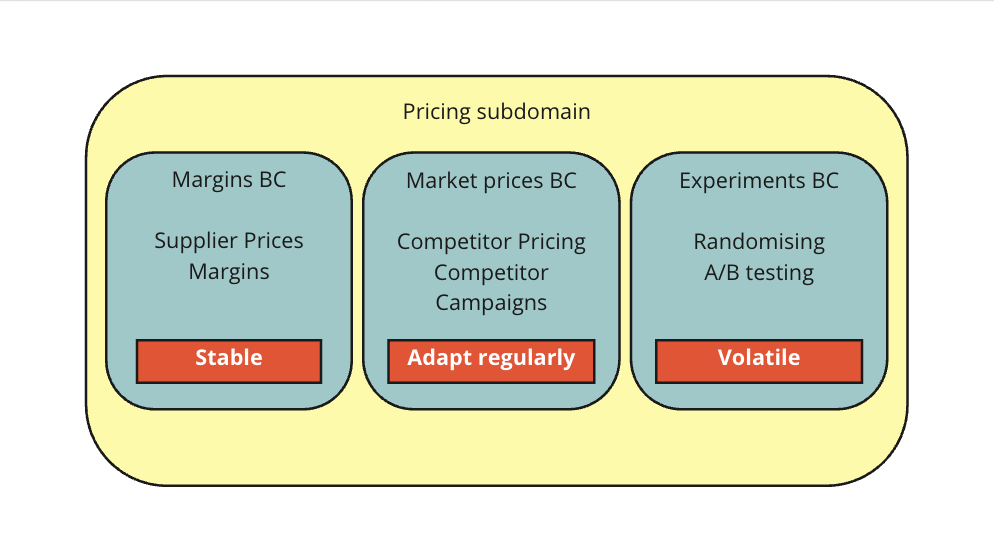This screenshot has height=560, width=994.
Task: Click the "Pricing subdomain" title text
Action: pos(496,111)
